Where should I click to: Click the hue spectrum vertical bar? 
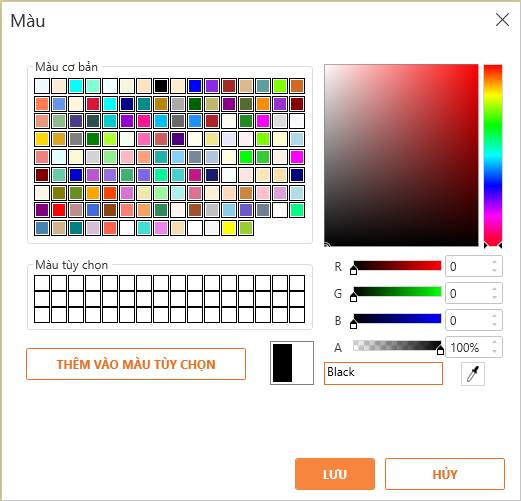[493, 155]
